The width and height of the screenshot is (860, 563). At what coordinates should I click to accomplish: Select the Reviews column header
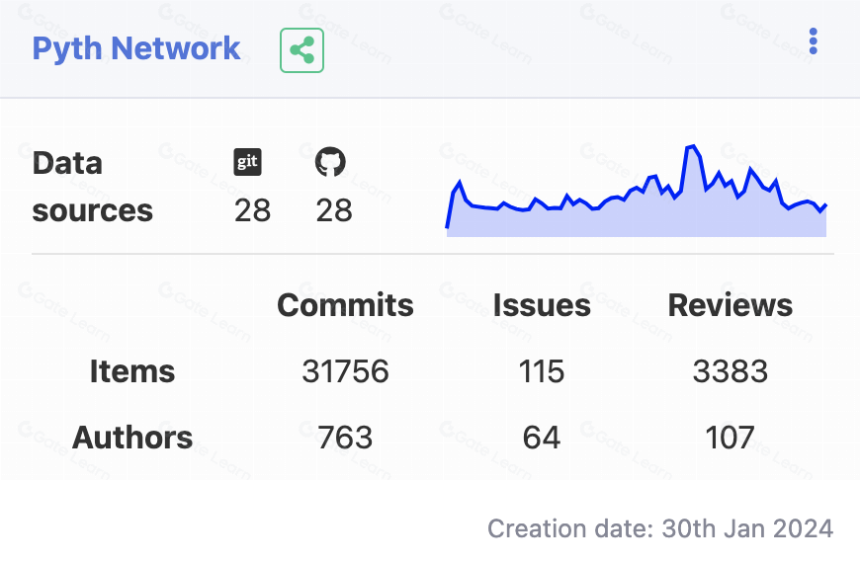click(x=730, y=305)
